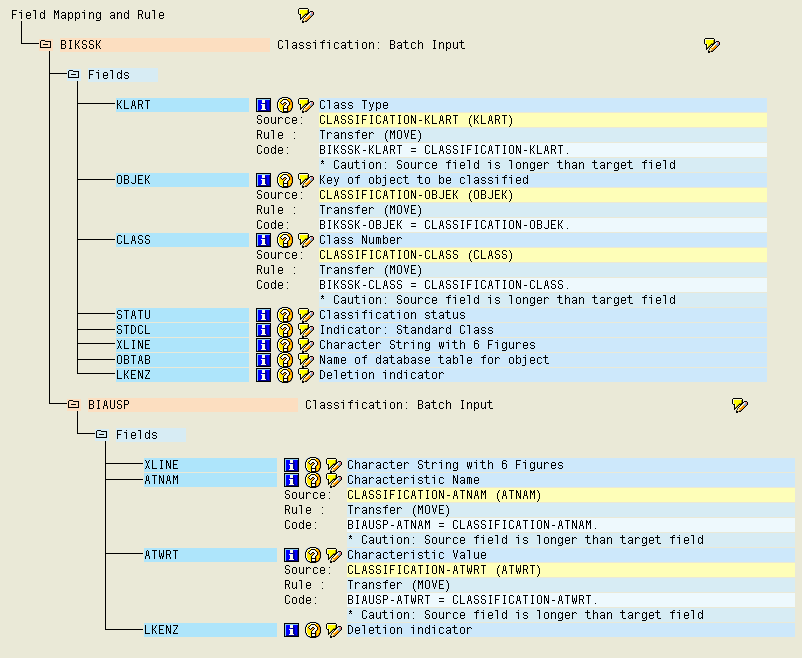Select the CLASSIFICATION-OBJEK source field text
This screenshot has width=802, height=658.
[x=400, y=194]
